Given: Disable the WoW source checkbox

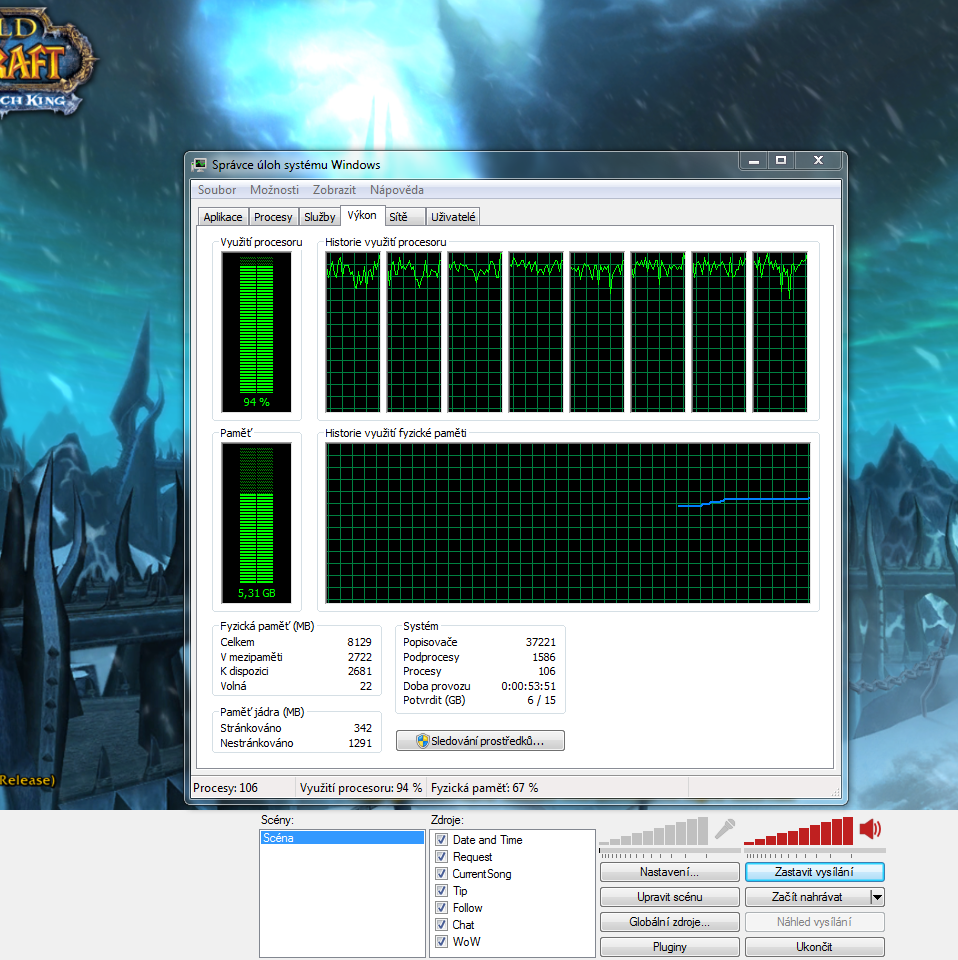Looking at the screenshot, I should pyautogui.click(x=441, y=942).
